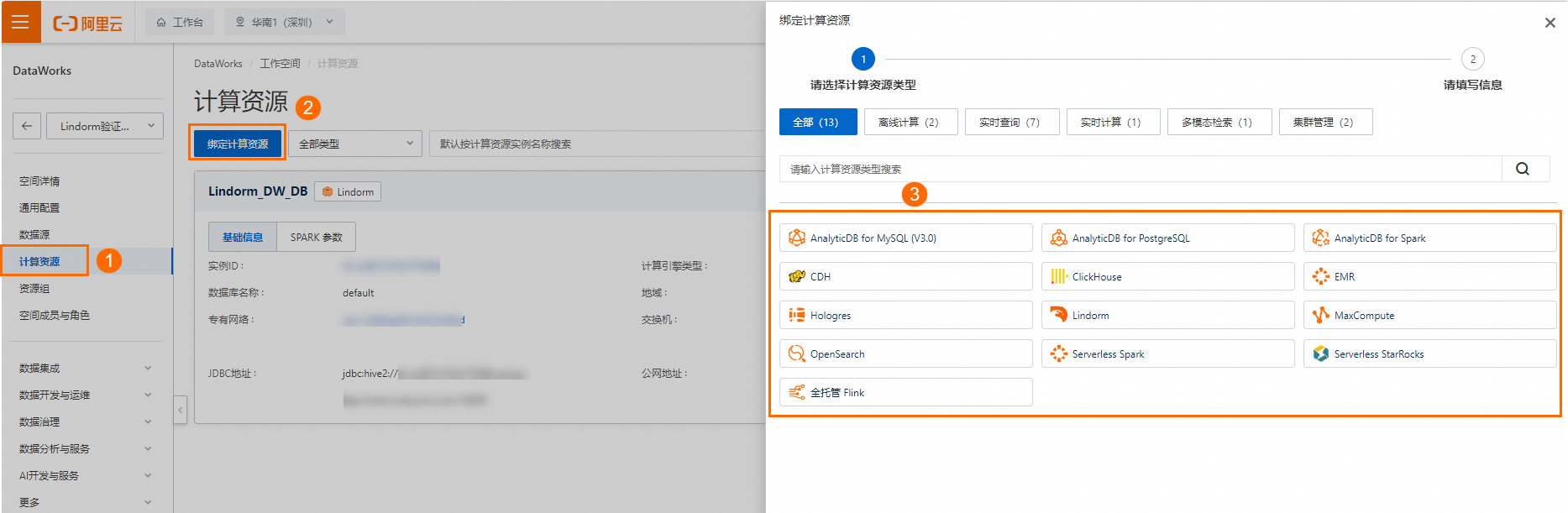Click the DataWorks sidebar title
Screen dimensions: 1568x513
(x=42, y=71)
